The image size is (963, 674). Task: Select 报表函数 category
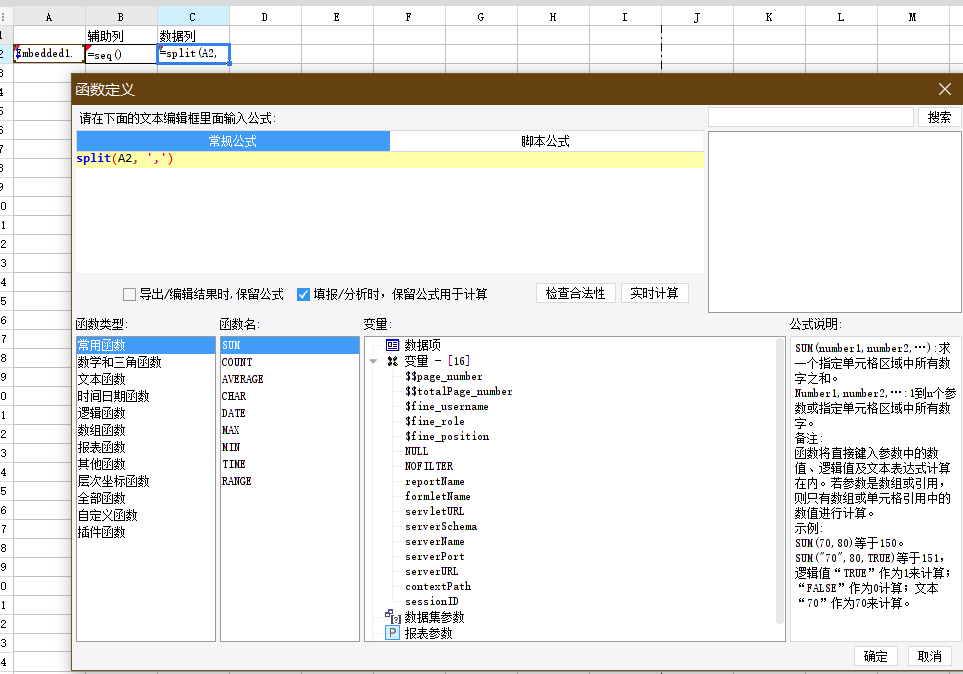pos(146,447)
